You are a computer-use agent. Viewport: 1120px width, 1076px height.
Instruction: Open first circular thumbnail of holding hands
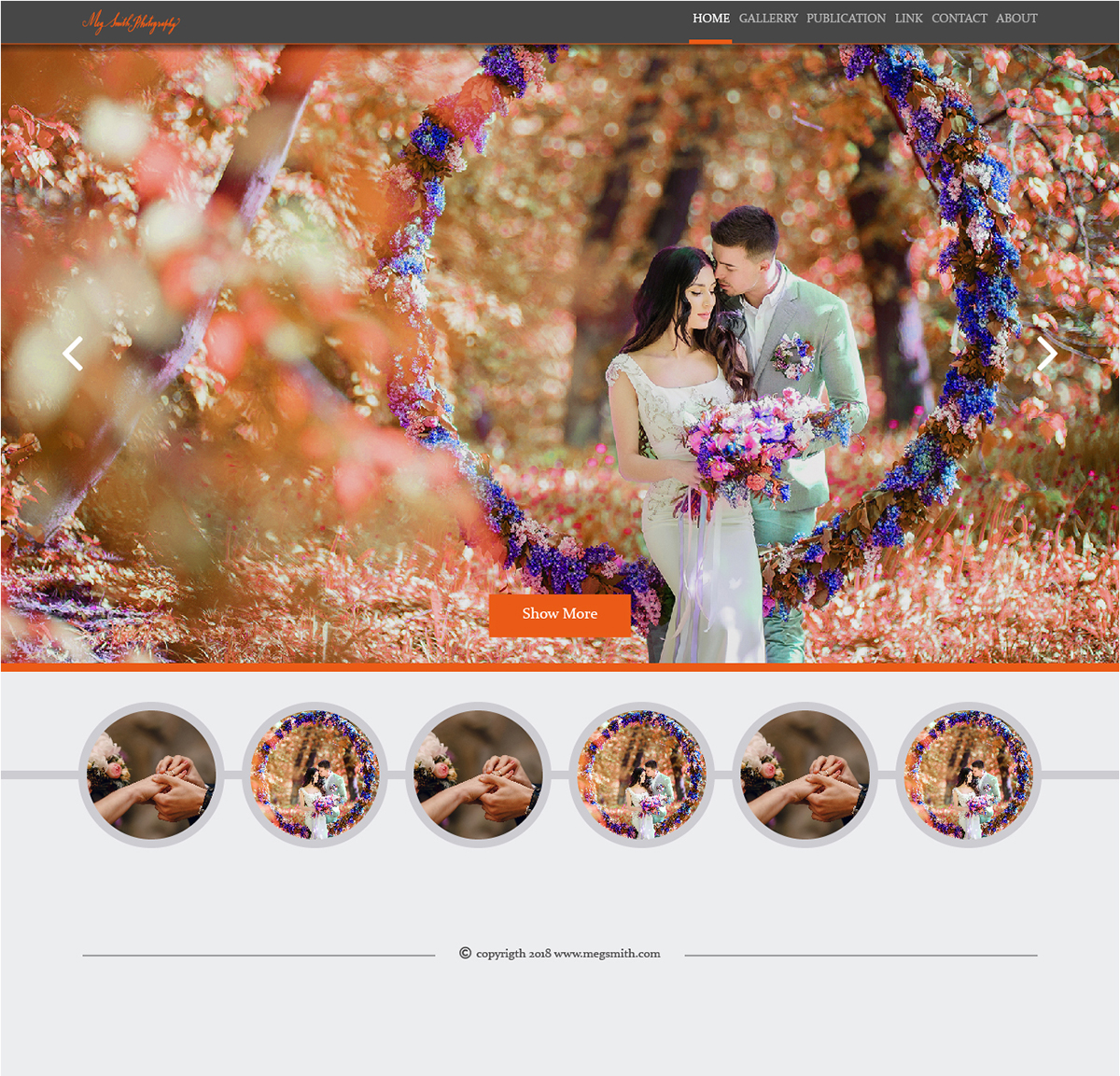pos(151,775)
